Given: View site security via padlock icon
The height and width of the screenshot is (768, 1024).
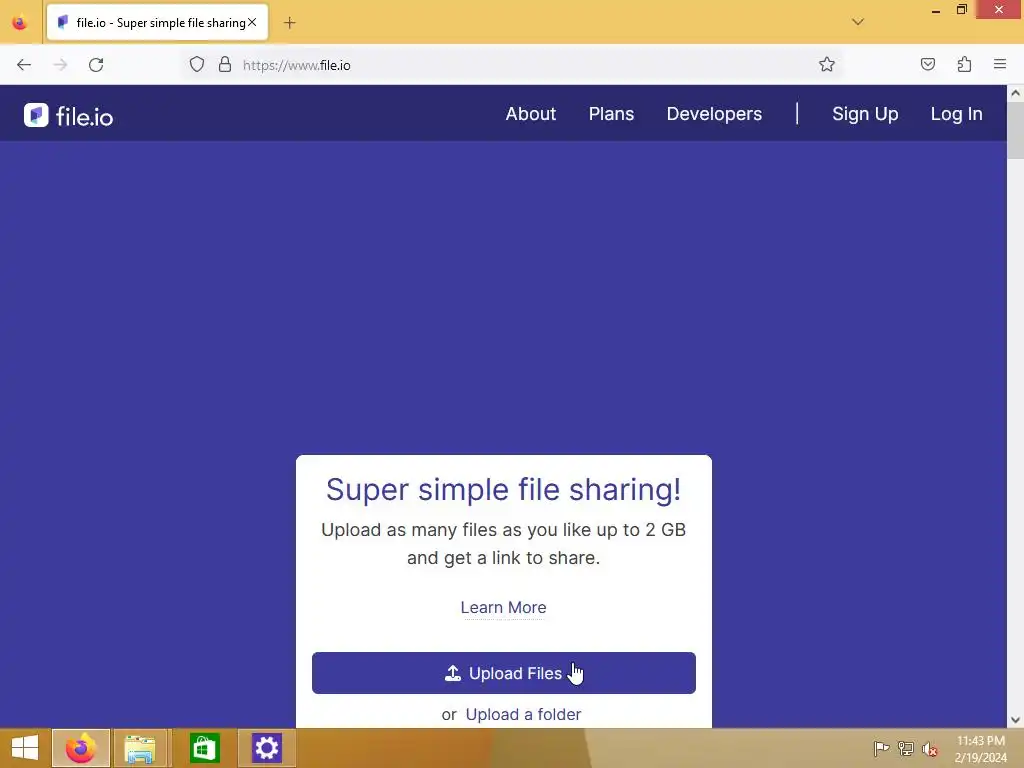Looking at the screenshot, I should 225,64.
